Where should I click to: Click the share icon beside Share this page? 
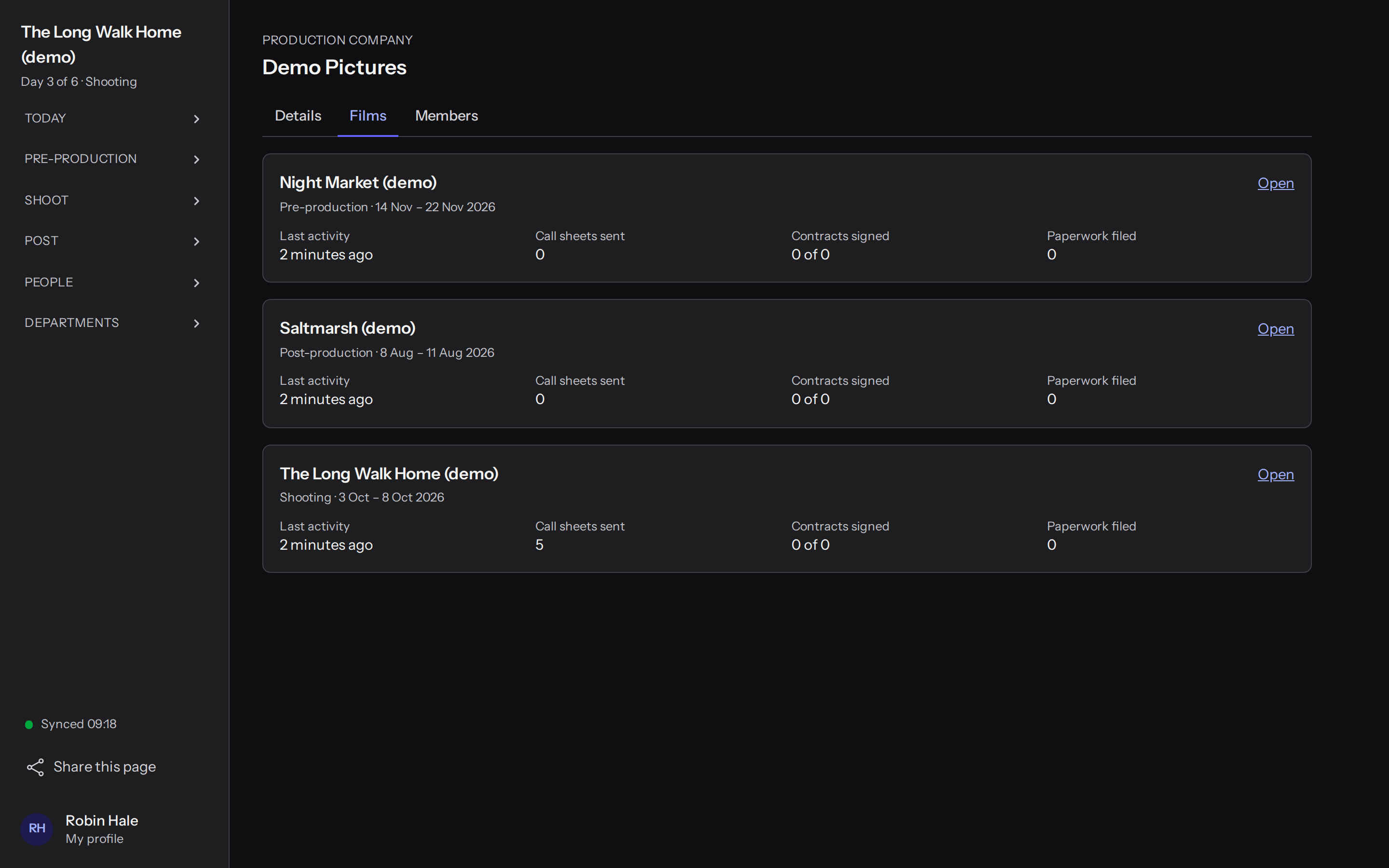35,767
